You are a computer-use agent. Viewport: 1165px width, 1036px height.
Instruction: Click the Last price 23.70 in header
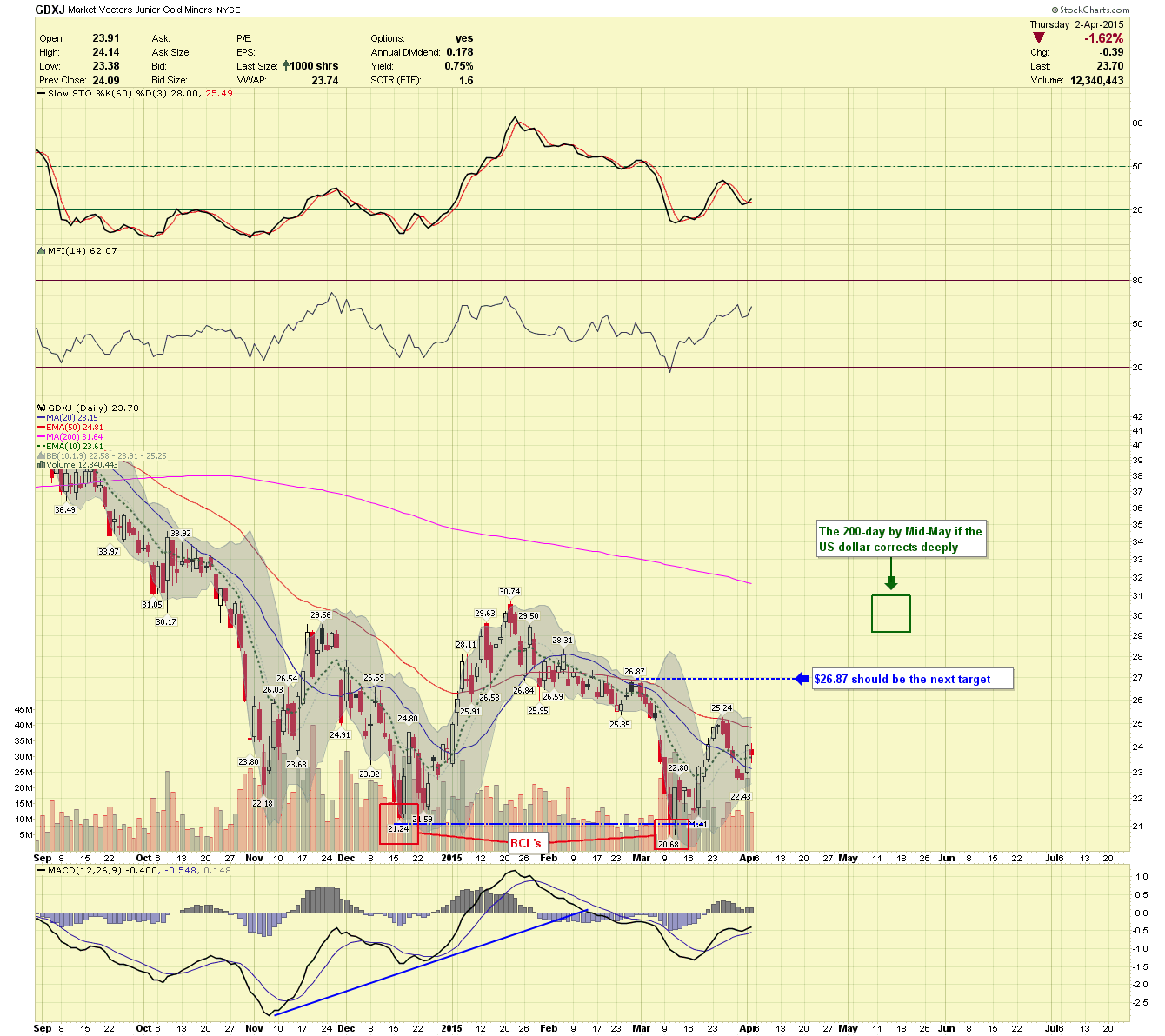(x=1110, y=66)
